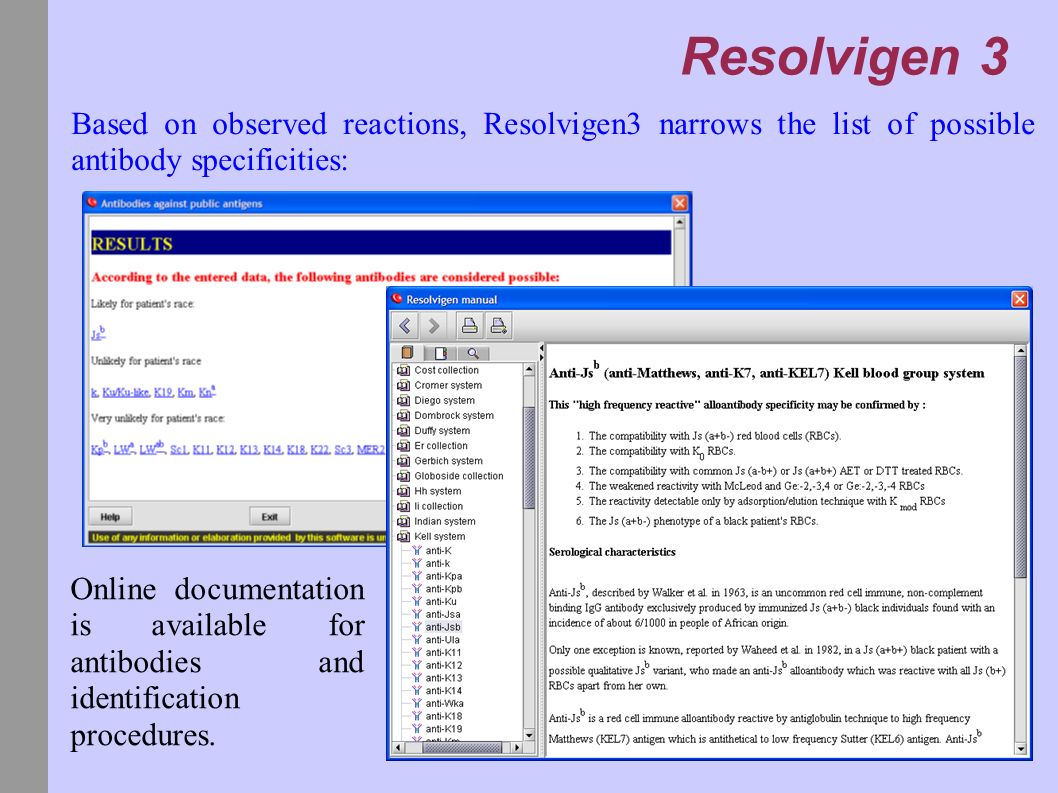Viewport: 1058px width, 793px height.
Task: Click antibody icon next to anti-K12
Action: tap(417, 665)
